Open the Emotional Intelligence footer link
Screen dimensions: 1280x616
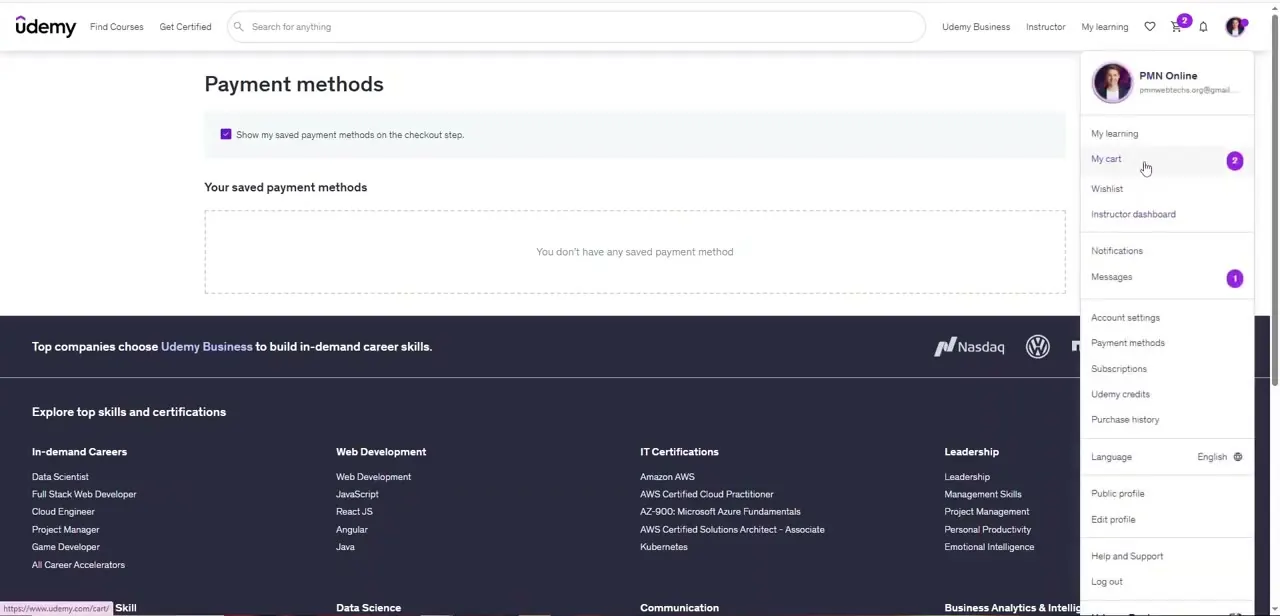pyautogui.click(x=989, y=547)
